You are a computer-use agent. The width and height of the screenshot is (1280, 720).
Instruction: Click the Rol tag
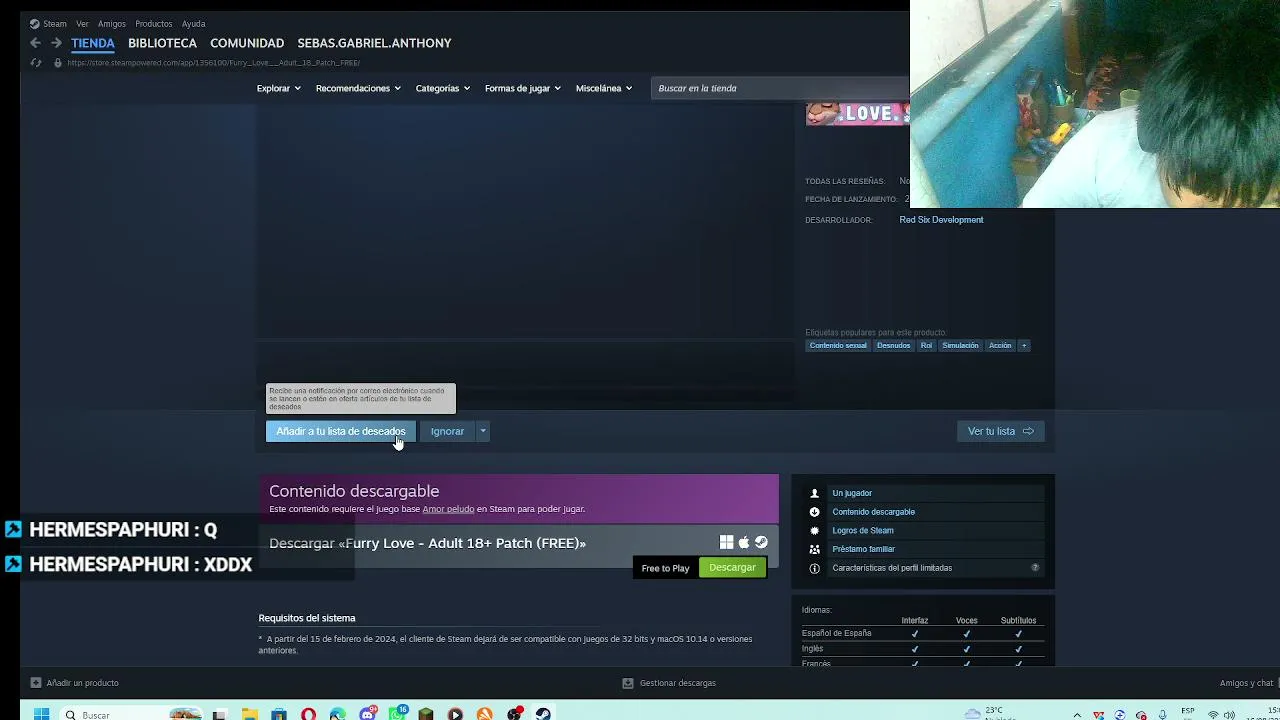(926, 346)
